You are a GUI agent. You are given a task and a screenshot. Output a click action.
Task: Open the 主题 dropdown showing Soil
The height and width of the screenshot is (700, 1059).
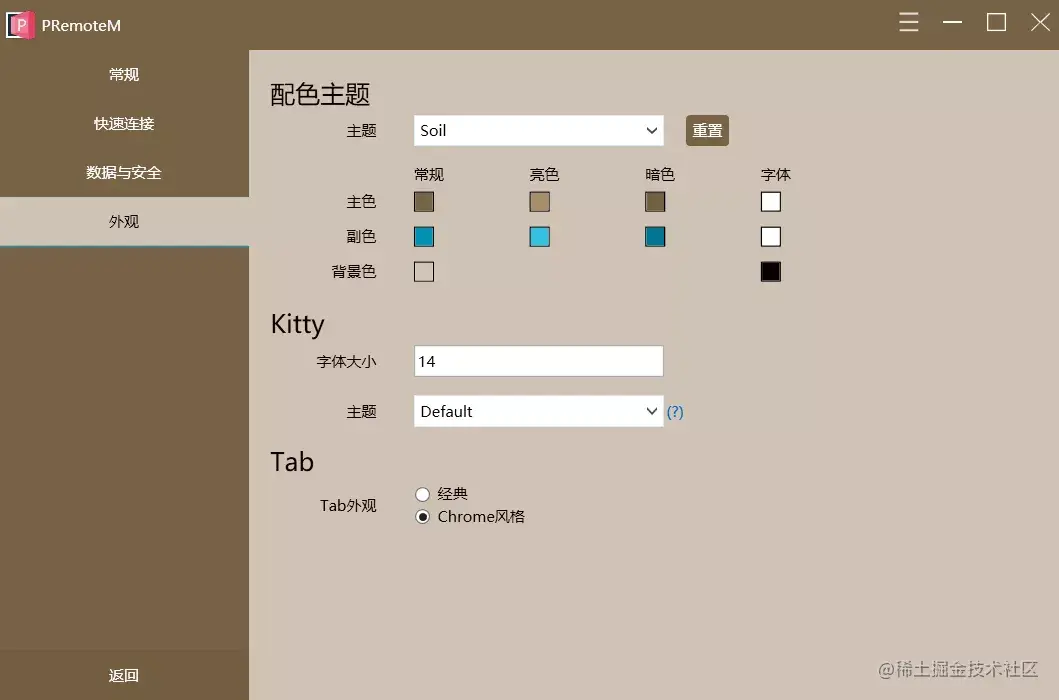[x=538, y=130]
